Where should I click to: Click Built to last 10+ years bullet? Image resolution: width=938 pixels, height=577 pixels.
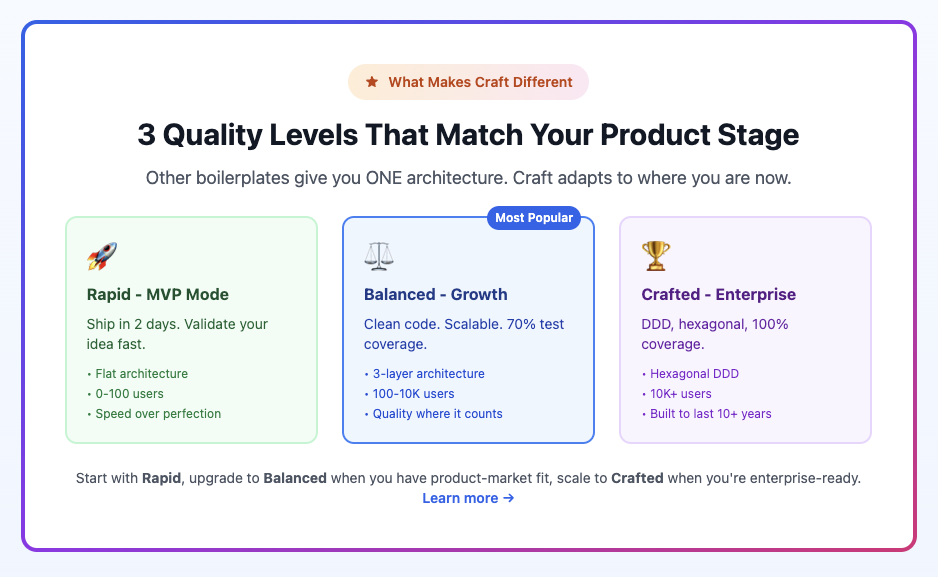[x=706, y=414]
